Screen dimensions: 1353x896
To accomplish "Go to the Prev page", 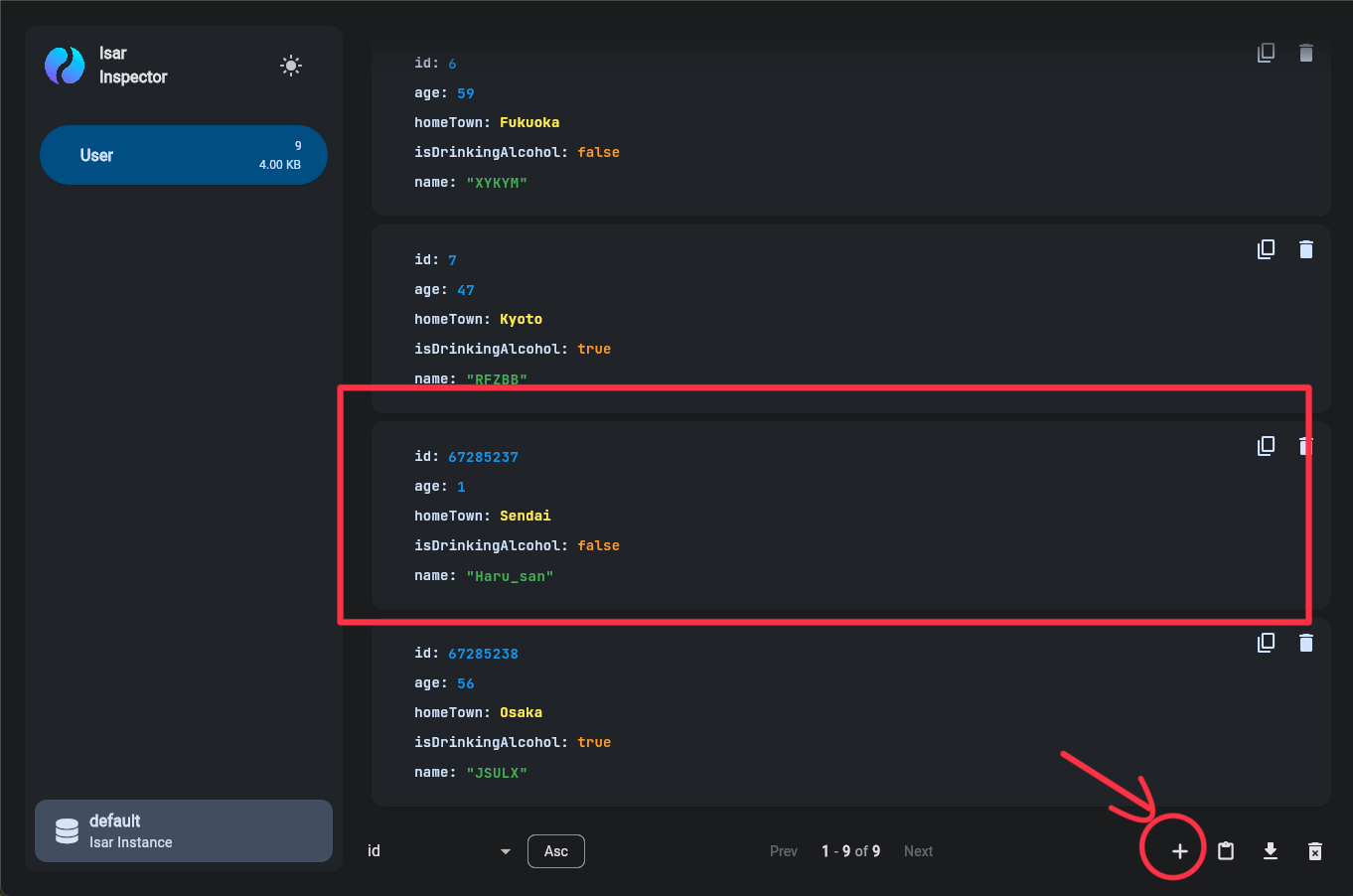I will (x=783, y=851).
